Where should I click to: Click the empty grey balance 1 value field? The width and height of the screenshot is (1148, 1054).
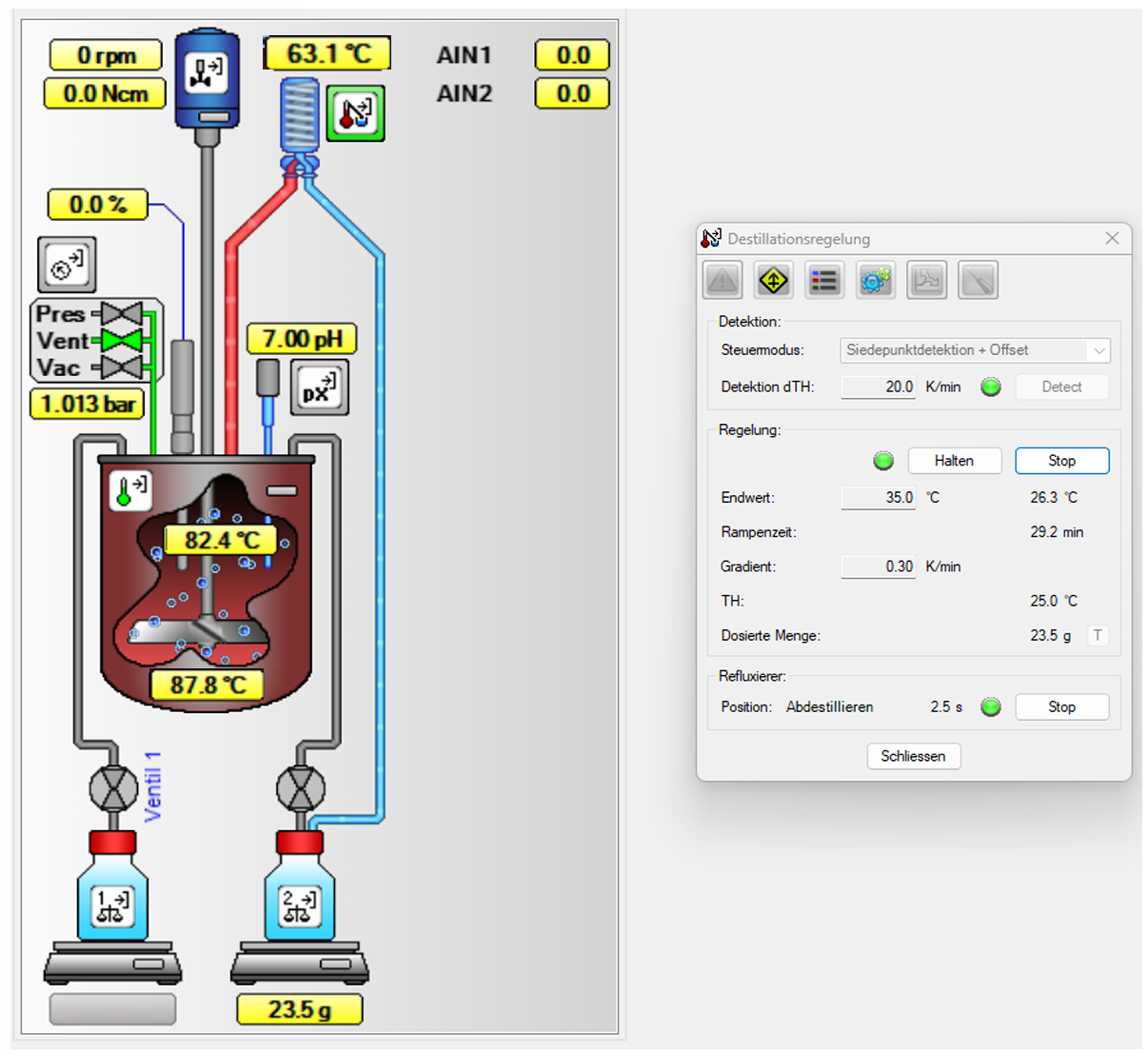point(112,1009)
